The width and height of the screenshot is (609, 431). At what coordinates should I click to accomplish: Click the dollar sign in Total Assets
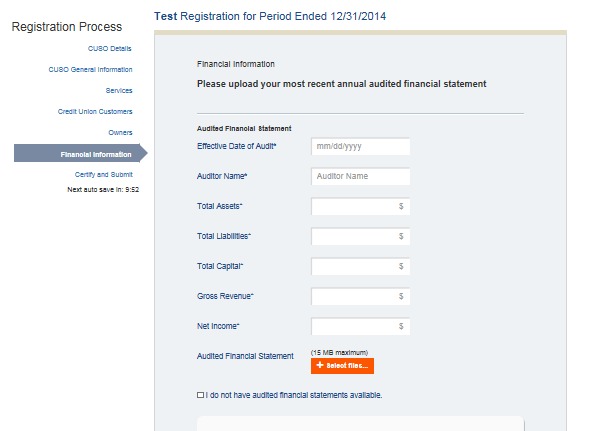coord(401,206)
